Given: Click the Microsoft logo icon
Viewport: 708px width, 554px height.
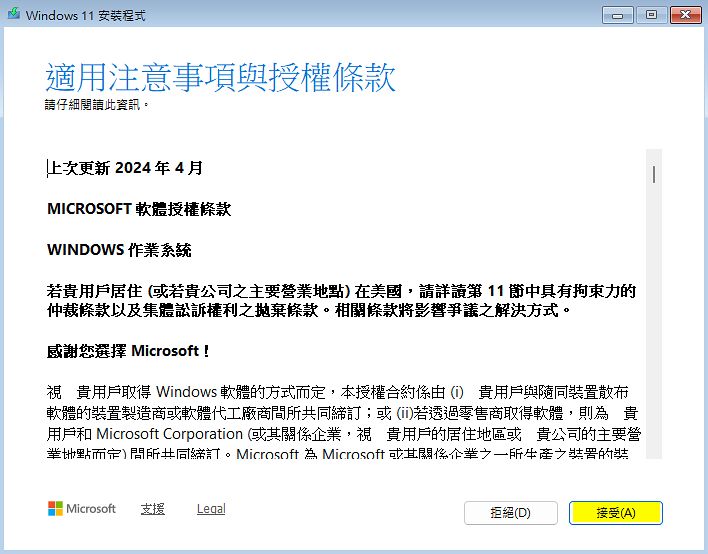Looking at the screenshot, I should 55,508.
